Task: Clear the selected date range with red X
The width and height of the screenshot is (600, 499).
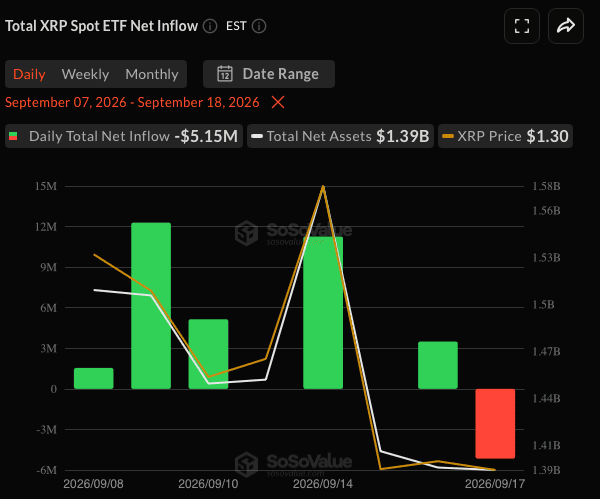Action: tap(278, 102)
